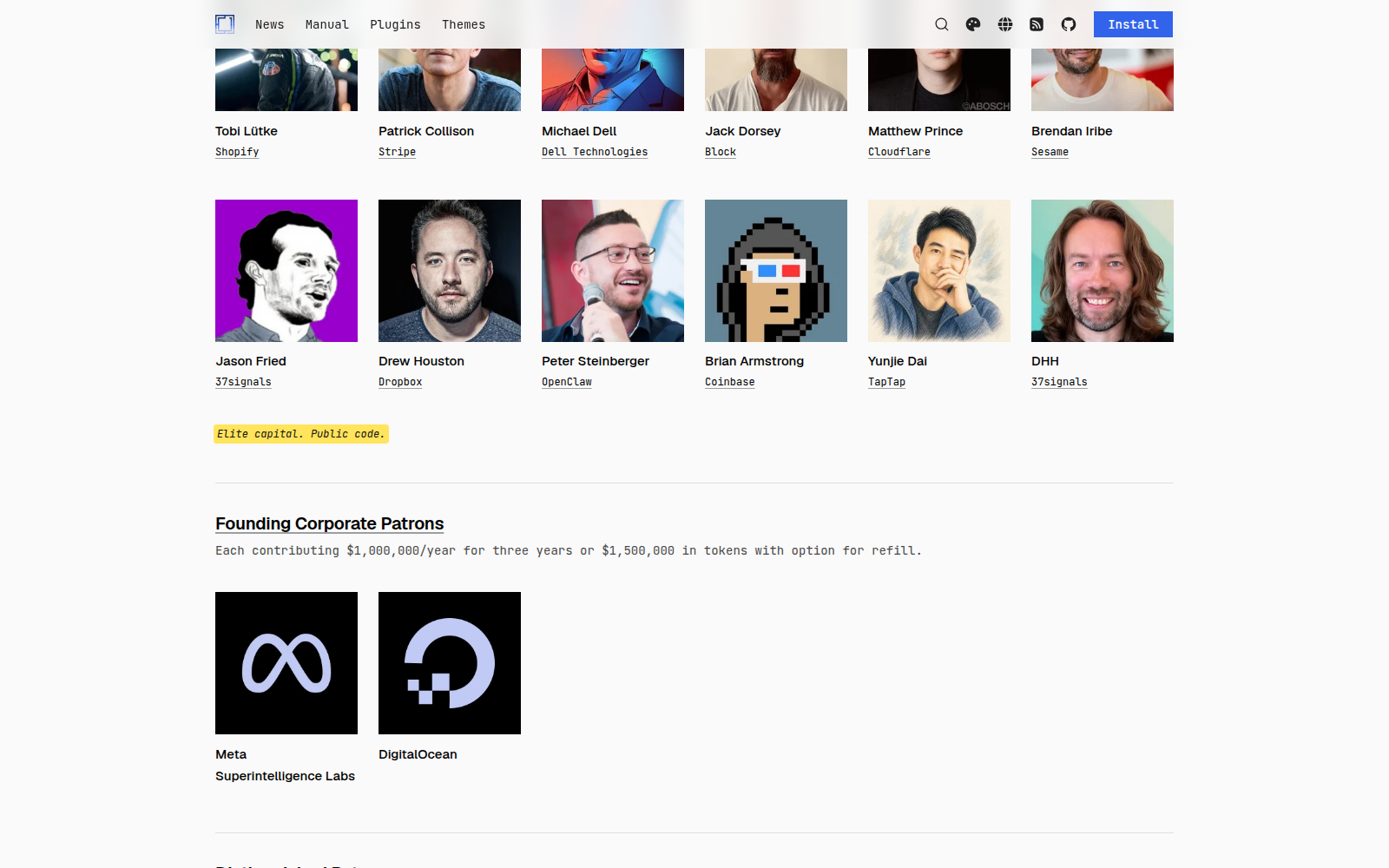Click the name Michael Dell
The image size is (1389, 868).
(x=579, y=131)
